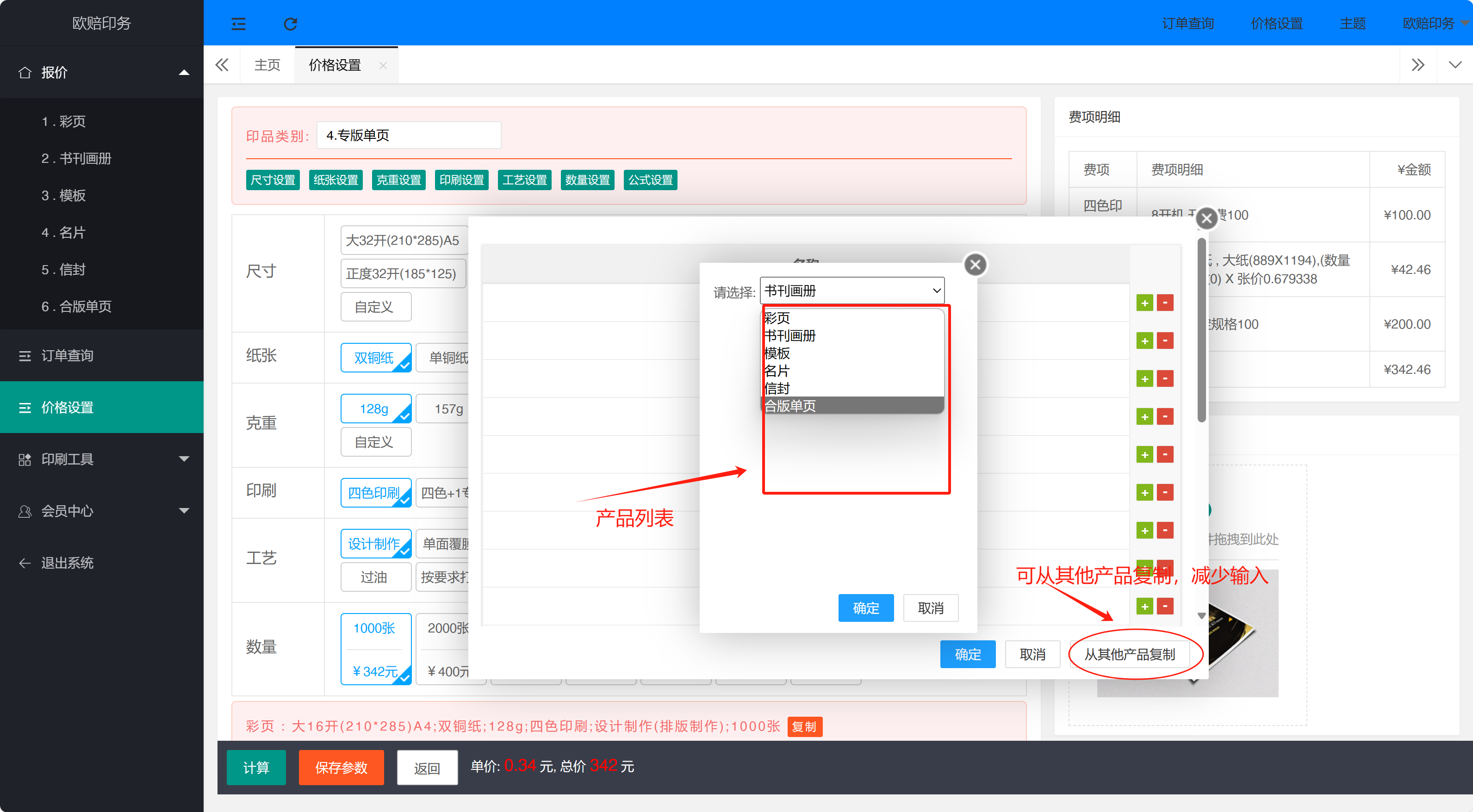Select the 双铜纸 paper option
The width and height of the screenshot is (1473, 812).
[375, 358]
